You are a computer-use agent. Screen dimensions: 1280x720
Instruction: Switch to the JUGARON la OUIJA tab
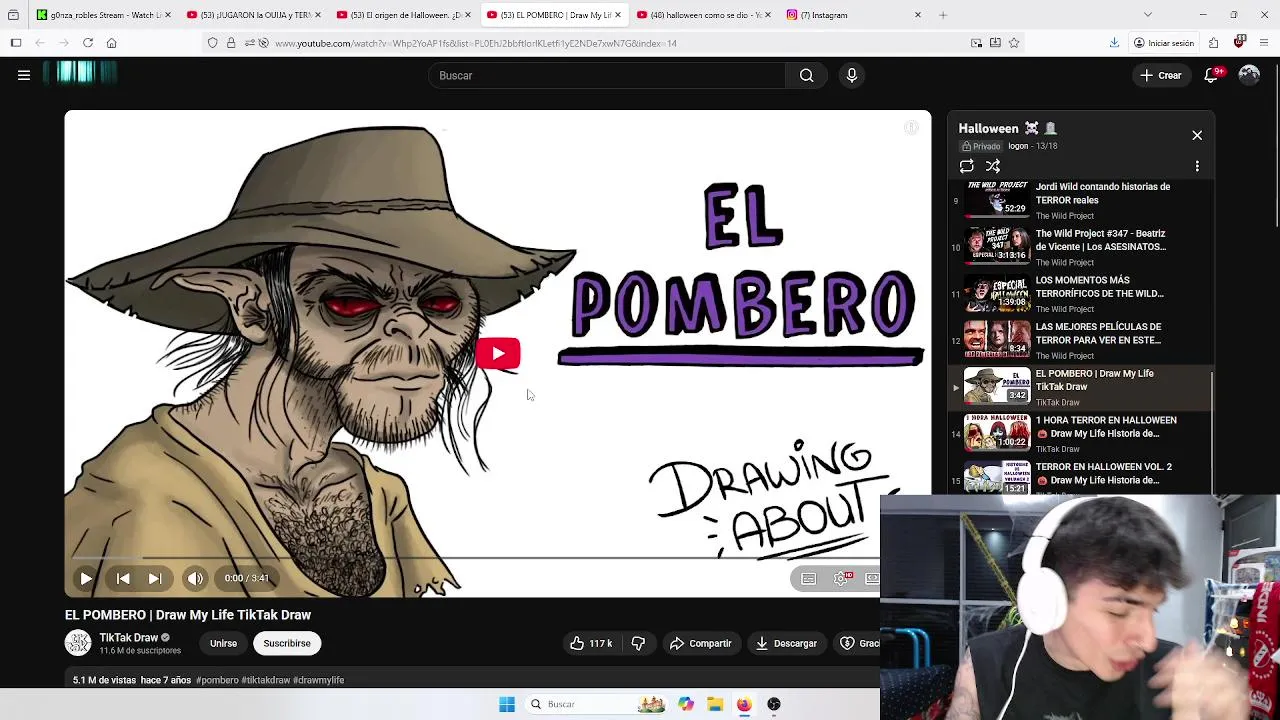point(254,15)
